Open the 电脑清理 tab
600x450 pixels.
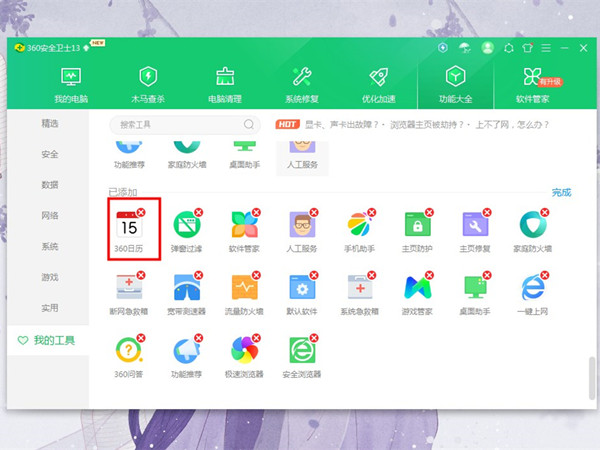[x=225, y=85]
